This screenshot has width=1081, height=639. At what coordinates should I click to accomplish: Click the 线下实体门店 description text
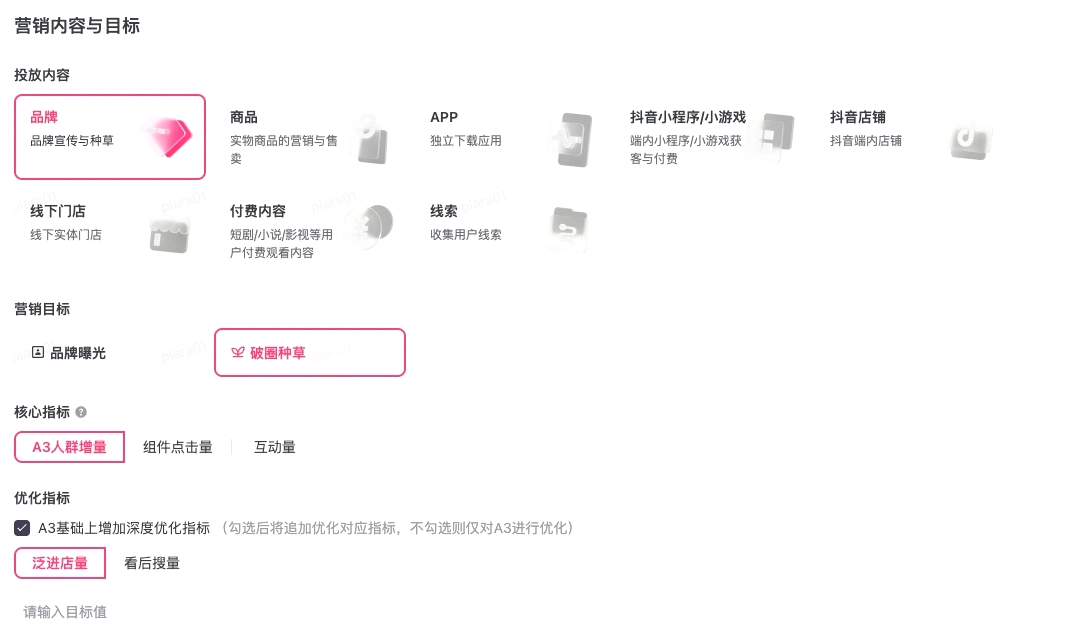coord(65,234)
